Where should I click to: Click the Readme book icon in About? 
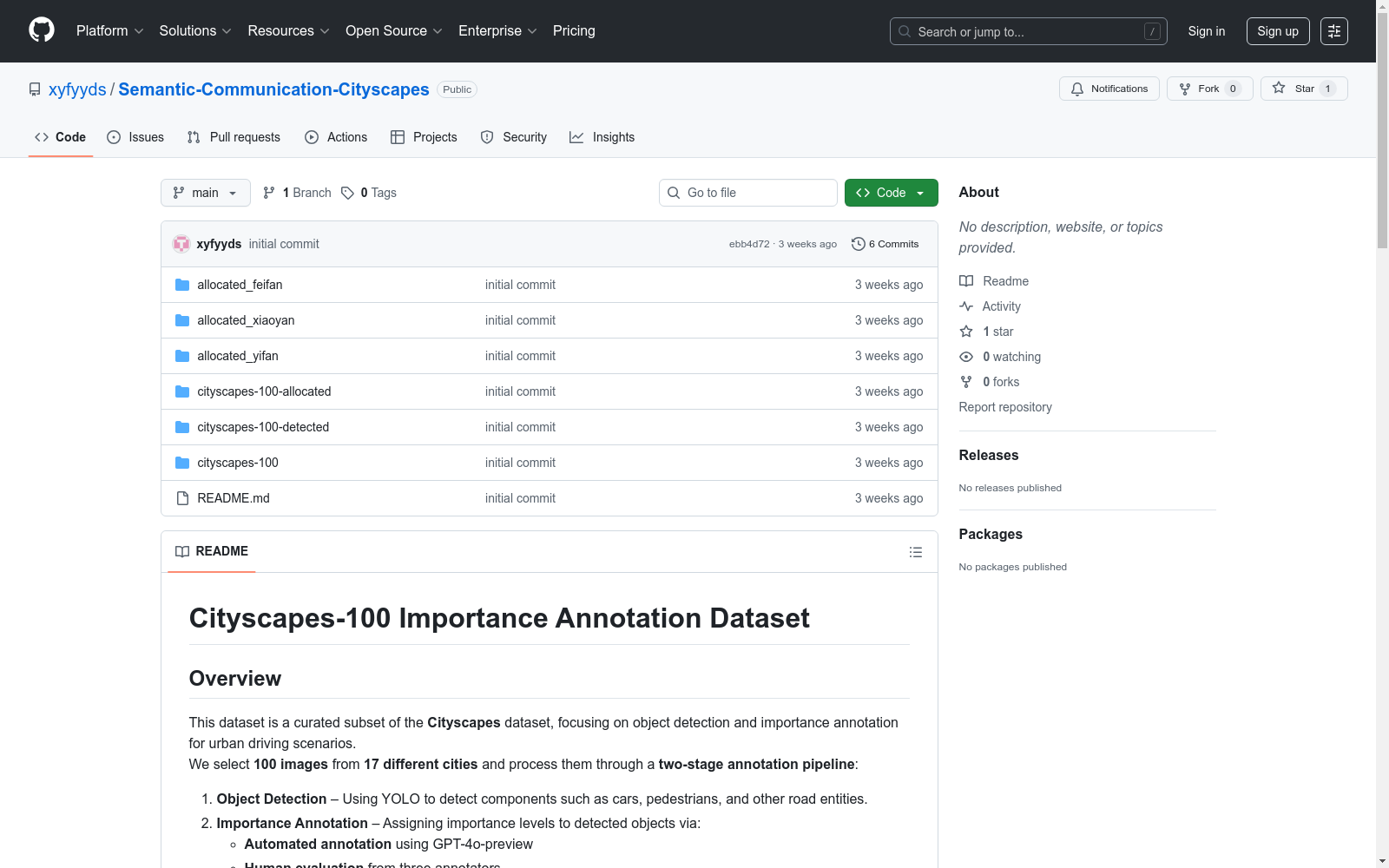click(966, 281)
